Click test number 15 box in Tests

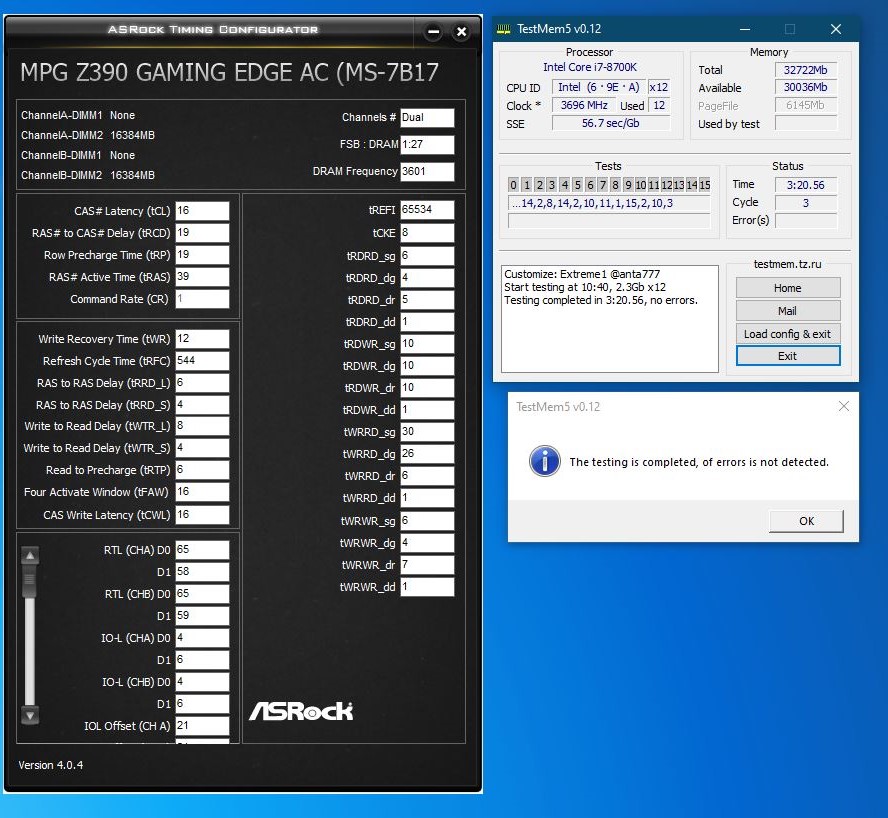tap(705, 185)
